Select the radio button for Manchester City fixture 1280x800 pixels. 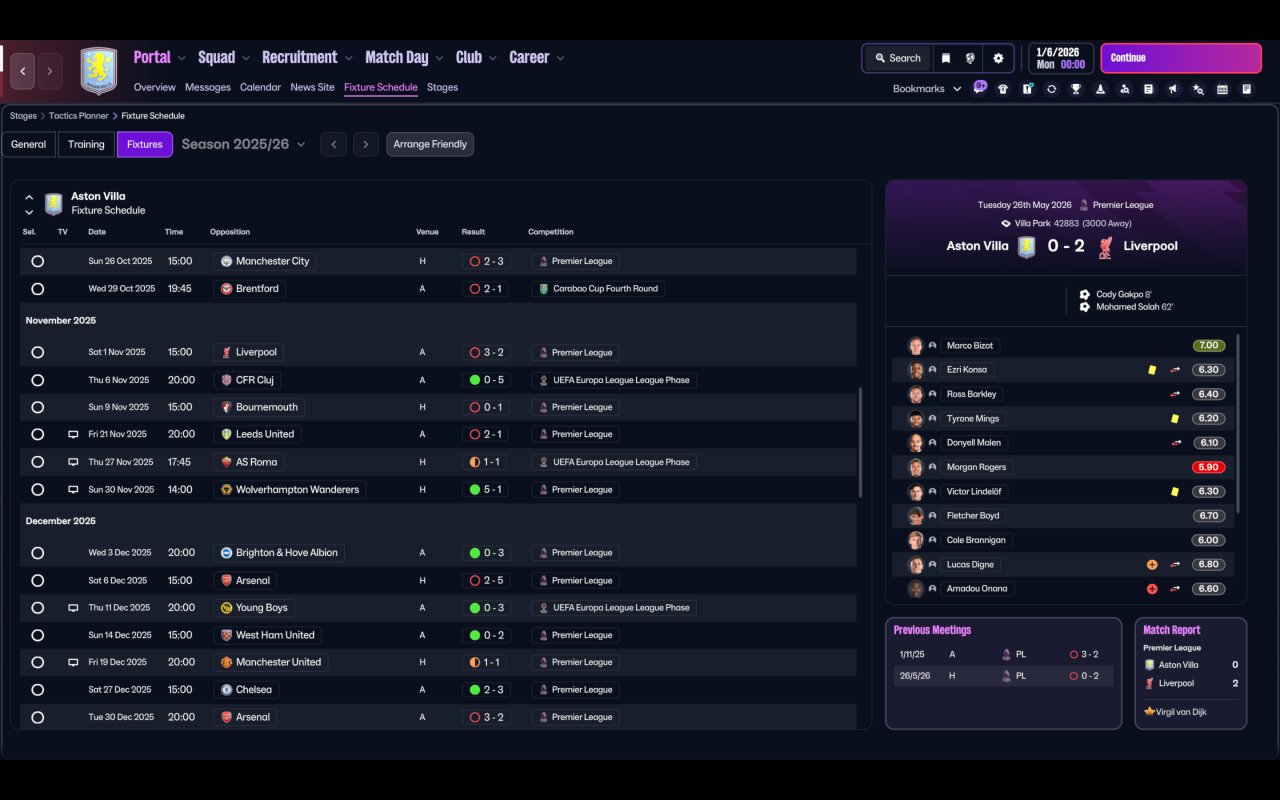point(37,261)
